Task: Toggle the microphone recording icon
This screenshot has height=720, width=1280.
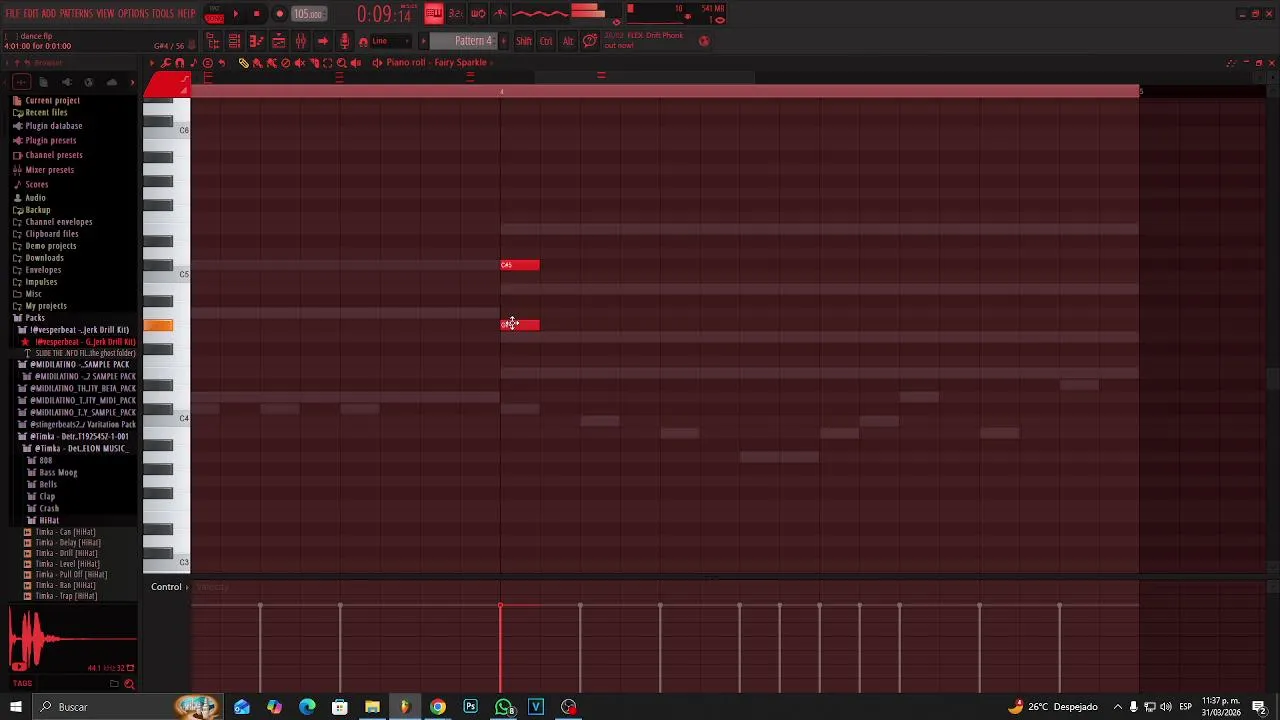Action: [x=345, y=41]
